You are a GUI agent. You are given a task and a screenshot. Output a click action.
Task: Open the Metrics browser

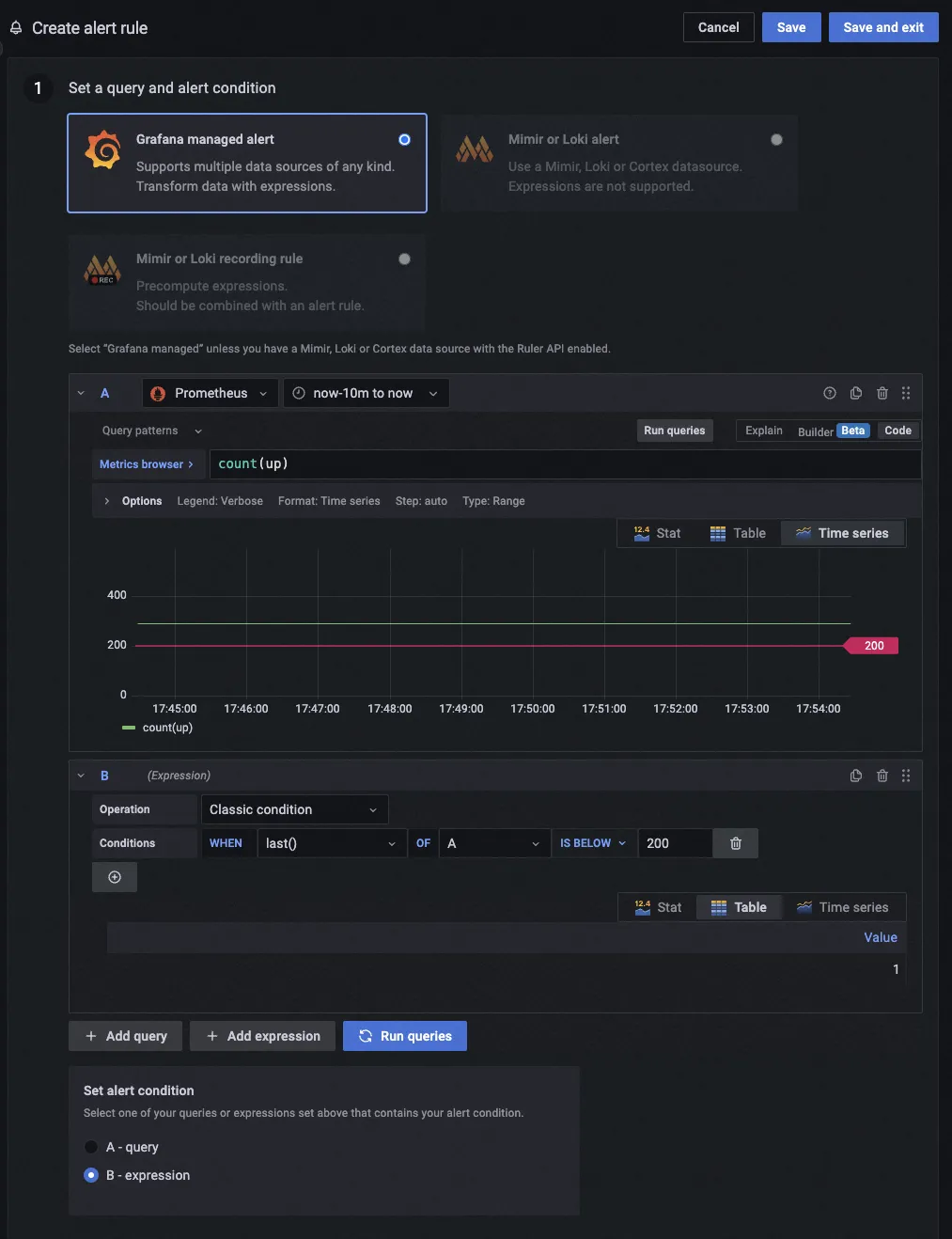pos(147,464)
